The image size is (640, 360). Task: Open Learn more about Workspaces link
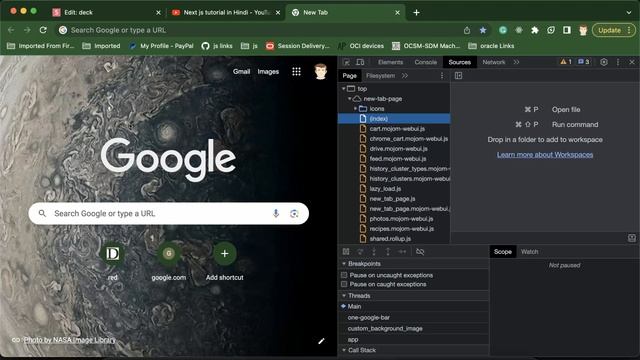545,154
